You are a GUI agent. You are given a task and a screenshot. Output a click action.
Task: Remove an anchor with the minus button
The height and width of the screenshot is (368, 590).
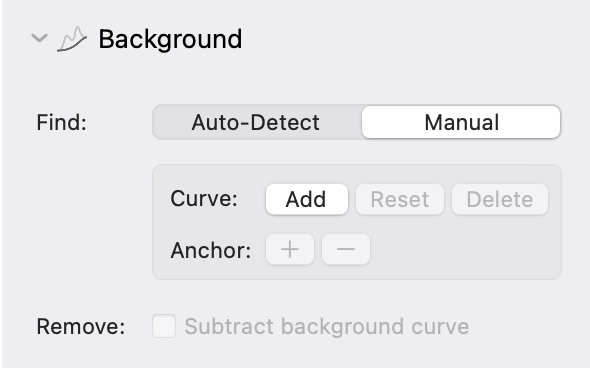tap(346, 249)
